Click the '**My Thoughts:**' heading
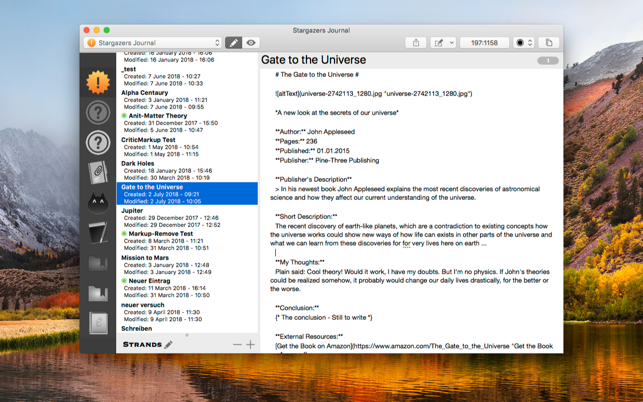Image resolution: width=643 pixels, height=402 pixels. 300,262
